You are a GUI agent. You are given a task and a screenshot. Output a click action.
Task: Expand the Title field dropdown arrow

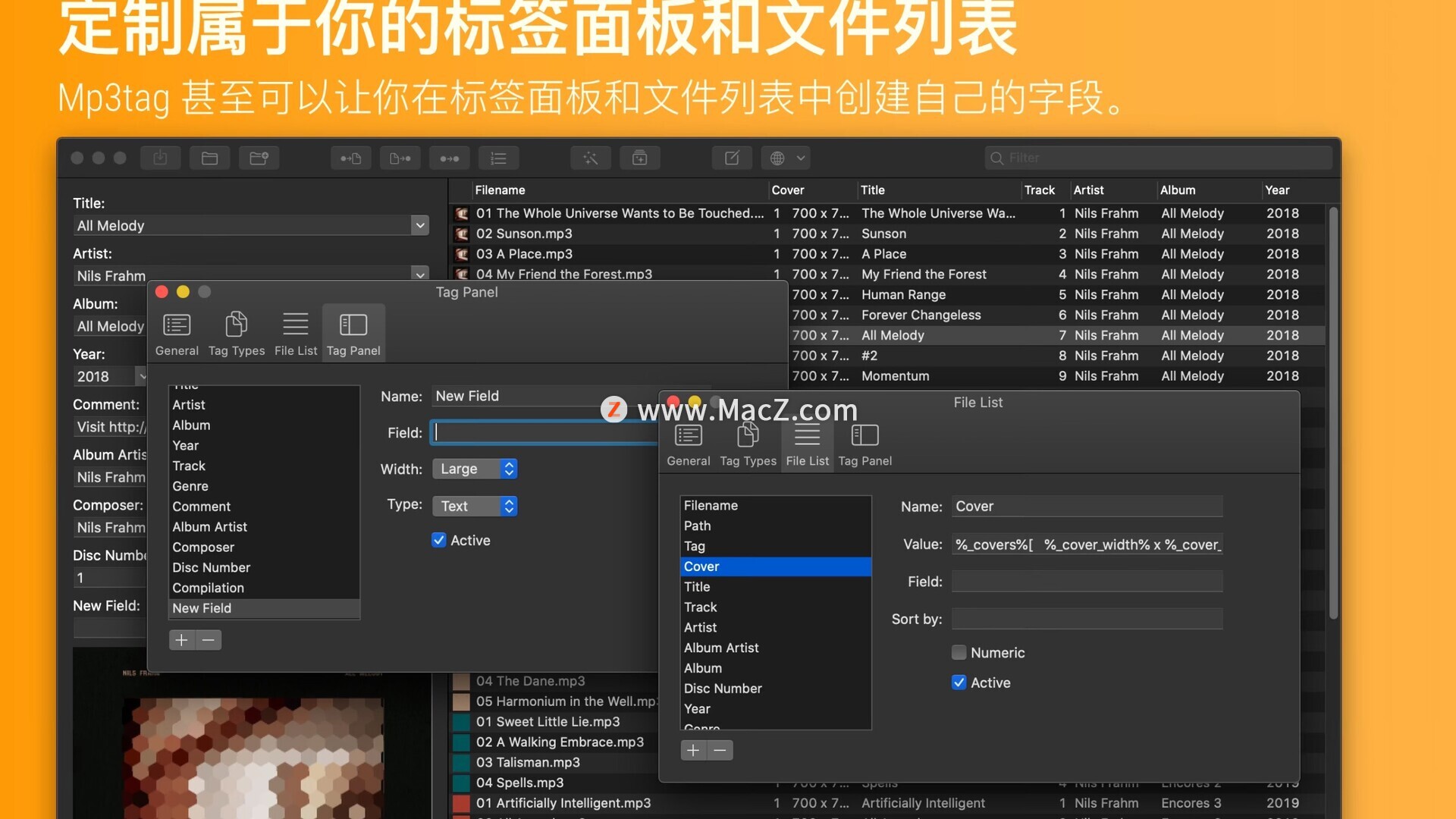click(x=420, y=225)
